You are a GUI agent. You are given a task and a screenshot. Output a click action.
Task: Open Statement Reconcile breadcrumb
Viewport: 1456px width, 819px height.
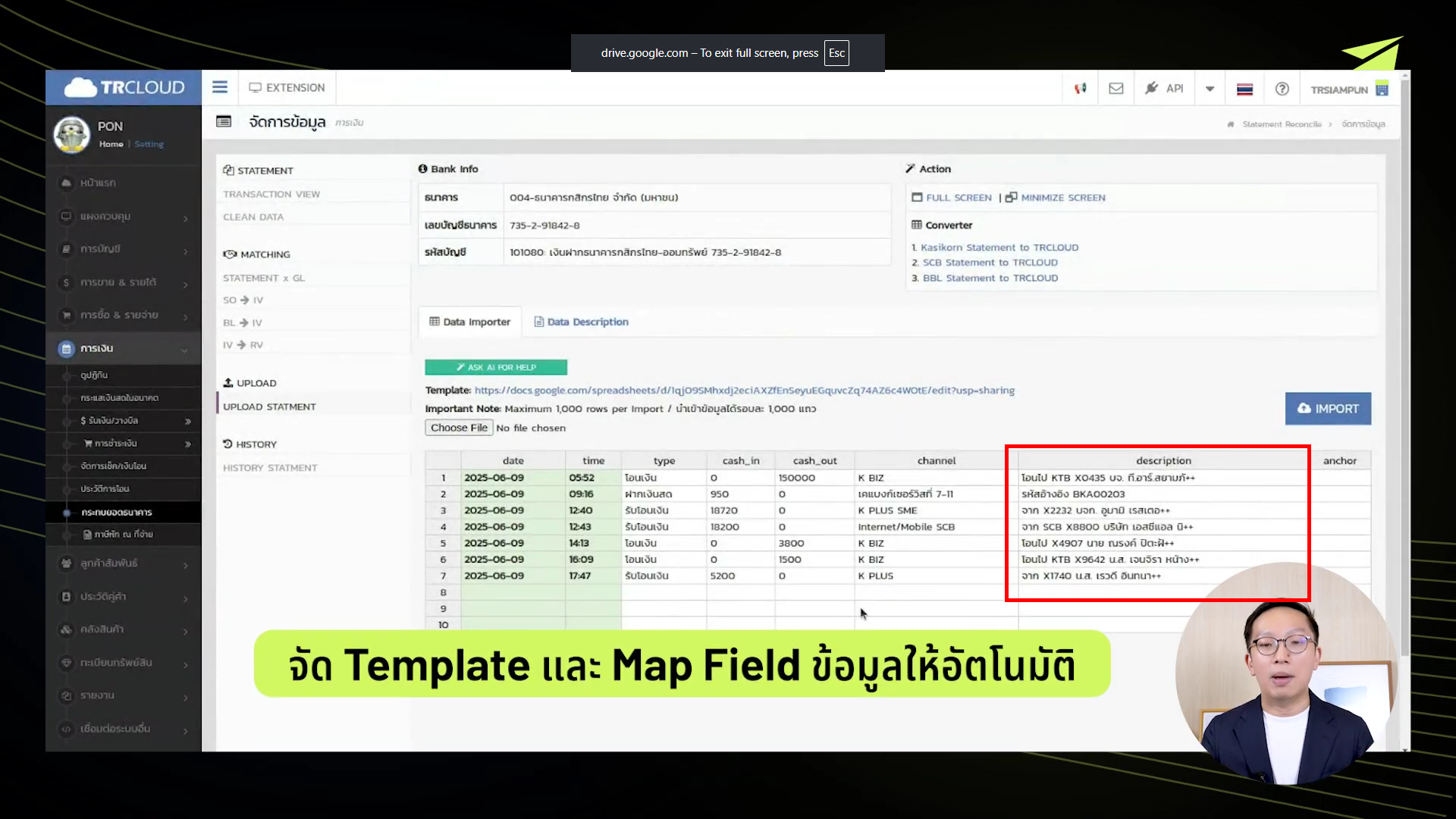point(1282,124)
